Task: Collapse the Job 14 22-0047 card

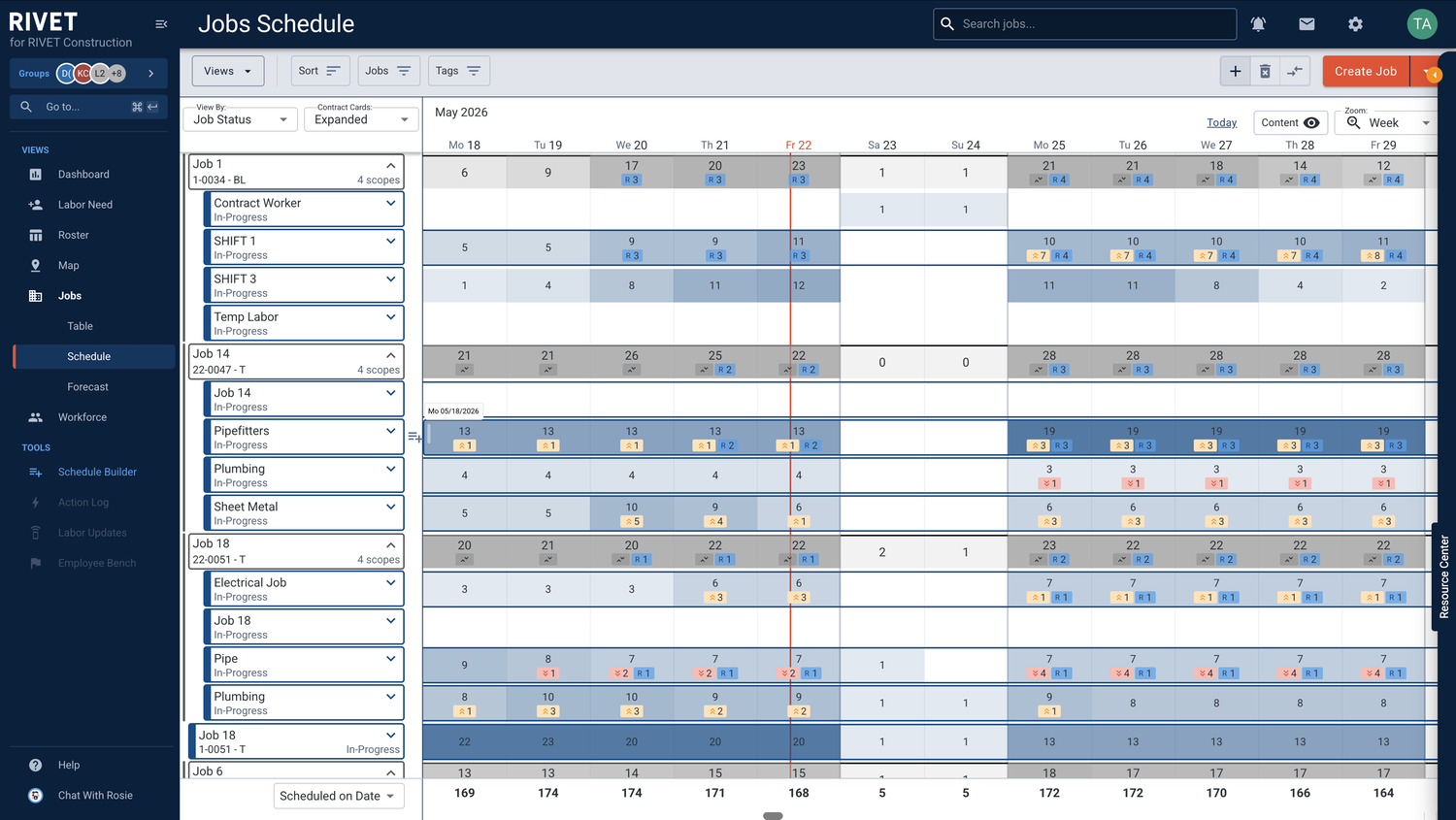Action: (x=391, y=355)
